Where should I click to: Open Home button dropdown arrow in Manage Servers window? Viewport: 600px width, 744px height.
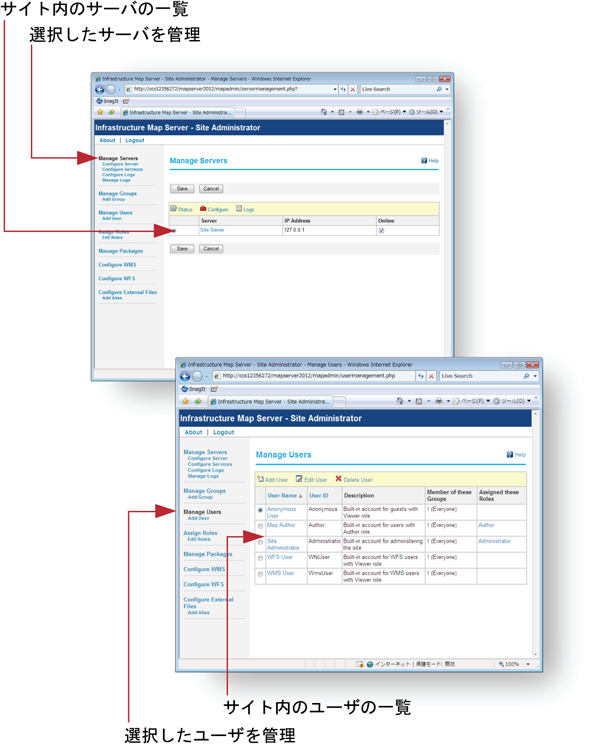click(332, 112)
